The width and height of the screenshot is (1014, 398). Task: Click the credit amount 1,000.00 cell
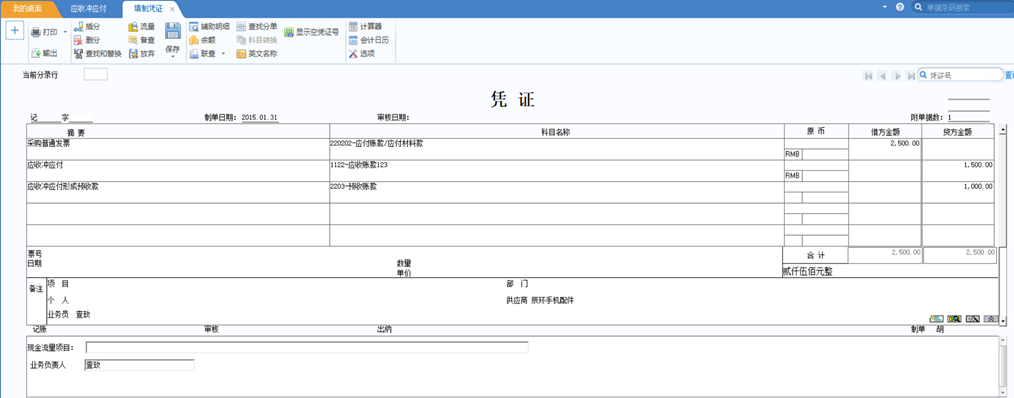point(958,192)
